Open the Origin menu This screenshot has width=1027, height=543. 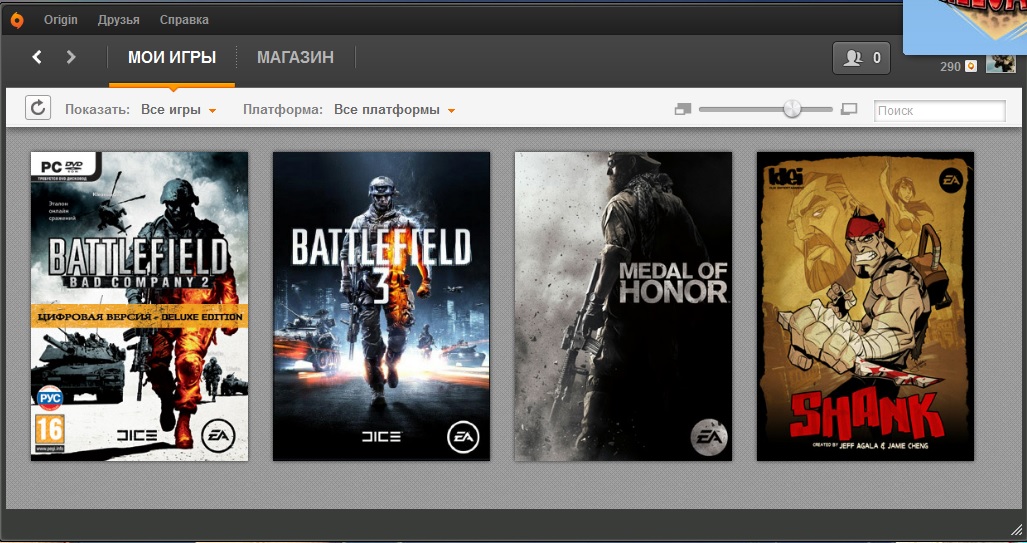[x=61, y=20]
